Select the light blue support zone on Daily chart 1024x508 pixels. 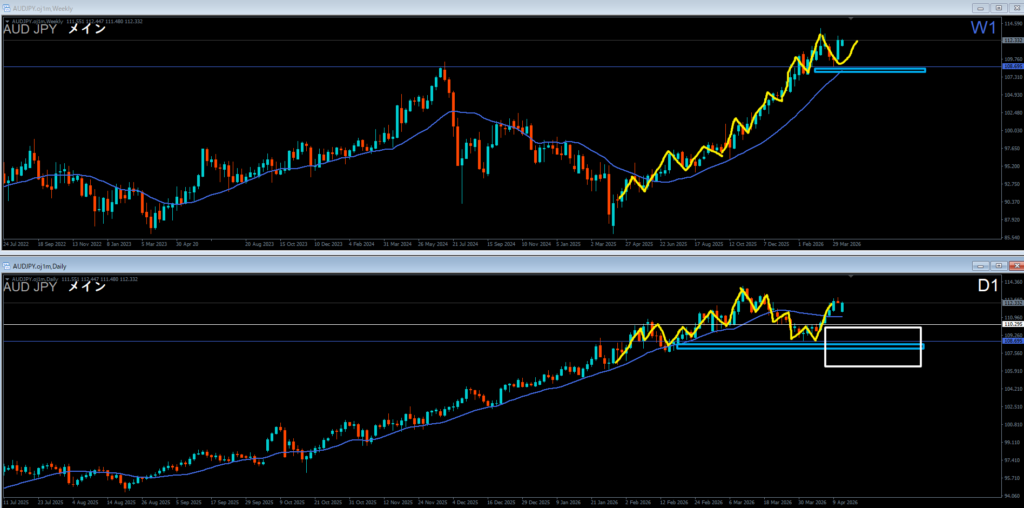pyautogui.click(x=750, y=347)
